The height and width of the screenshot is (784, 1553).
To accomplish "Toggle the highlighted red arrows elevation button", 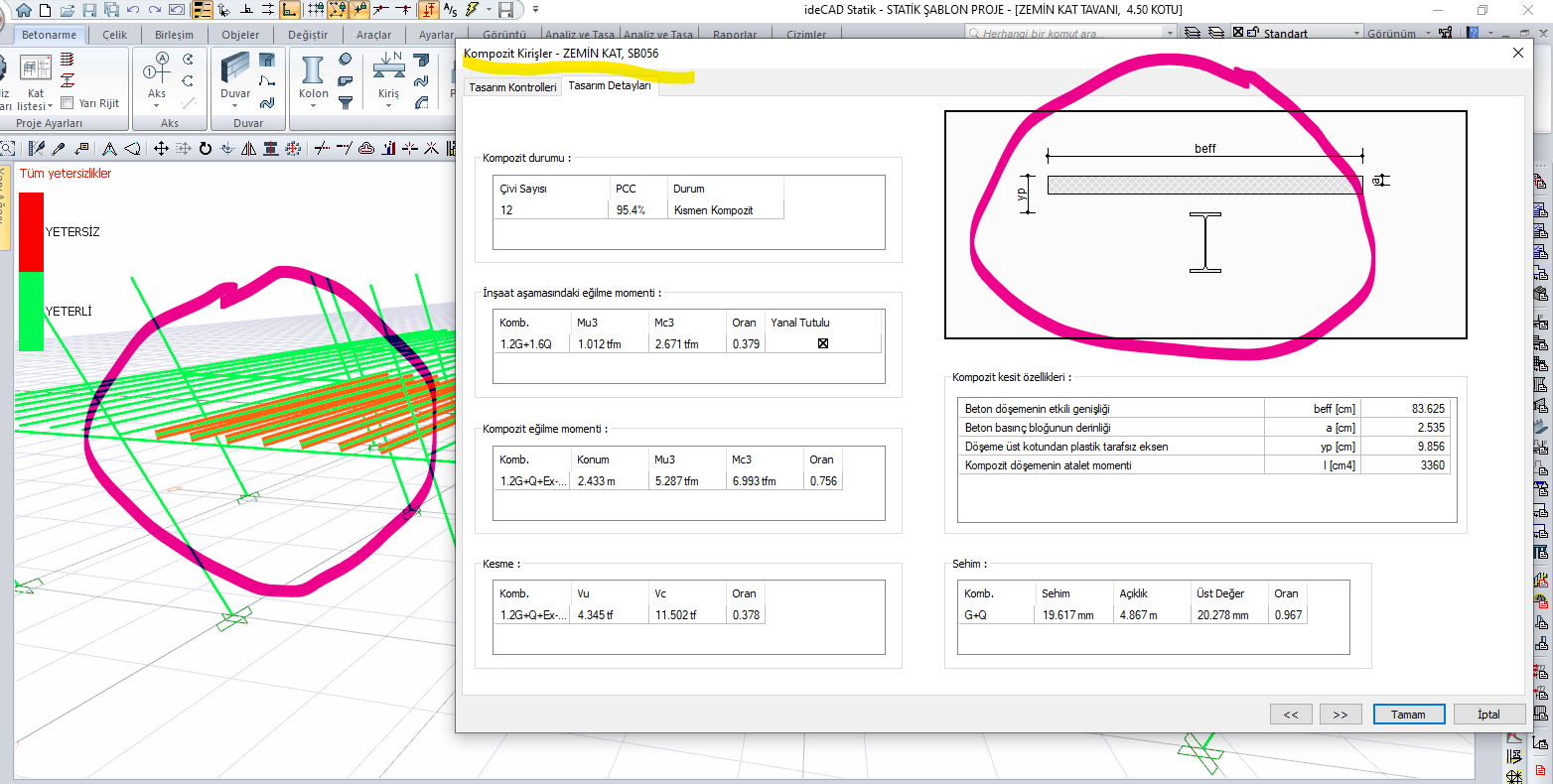I will pyautogui.click(x=428, y=10).
